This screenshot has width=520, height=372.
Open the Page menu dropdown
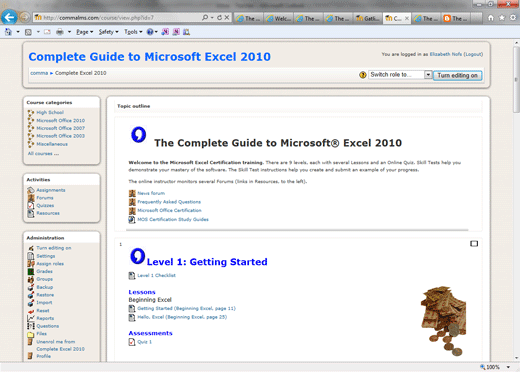point(85,32)
